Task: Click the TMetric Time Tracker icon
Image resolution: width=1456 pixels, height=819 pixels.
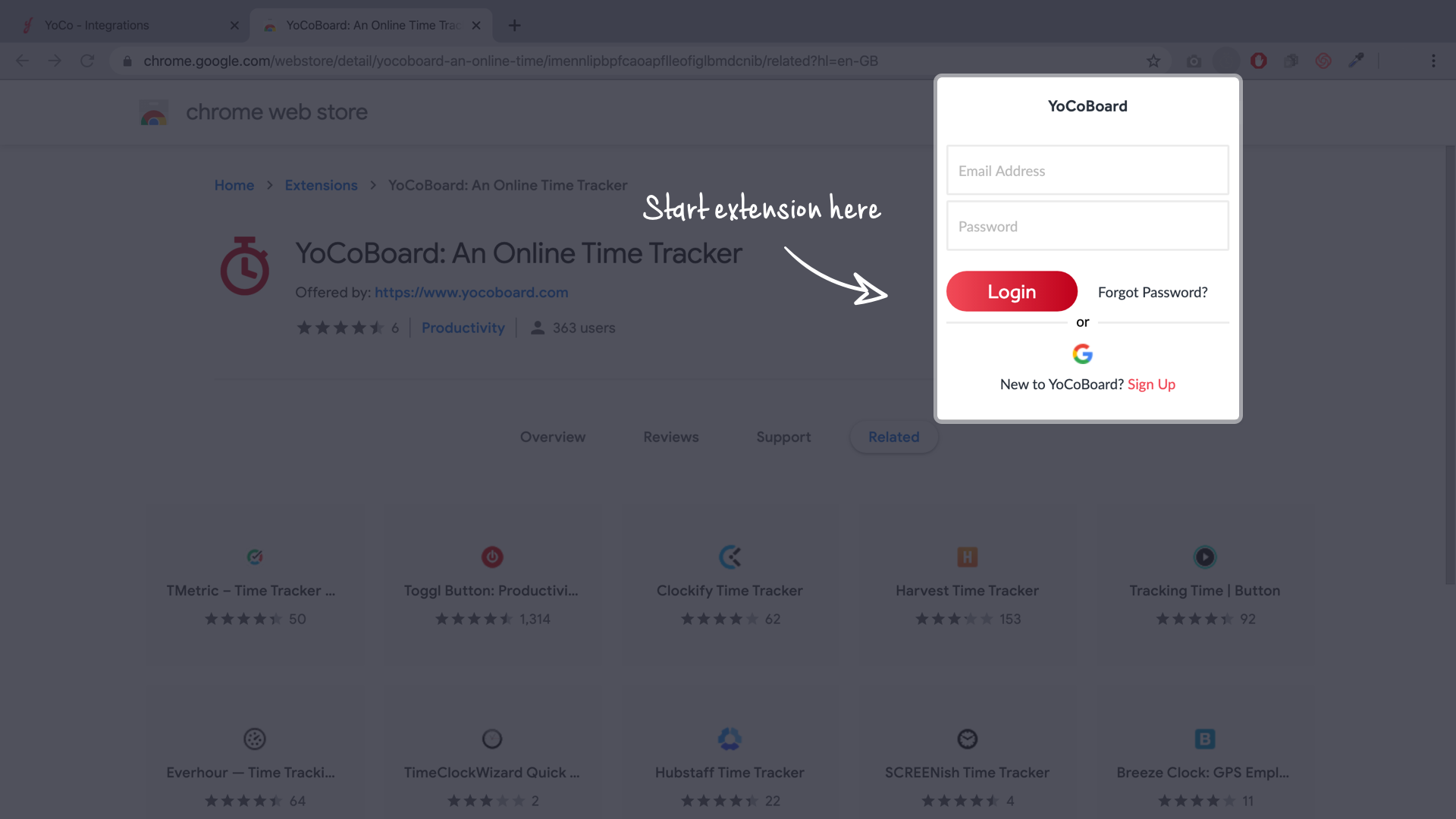Action: pos(254,556)
